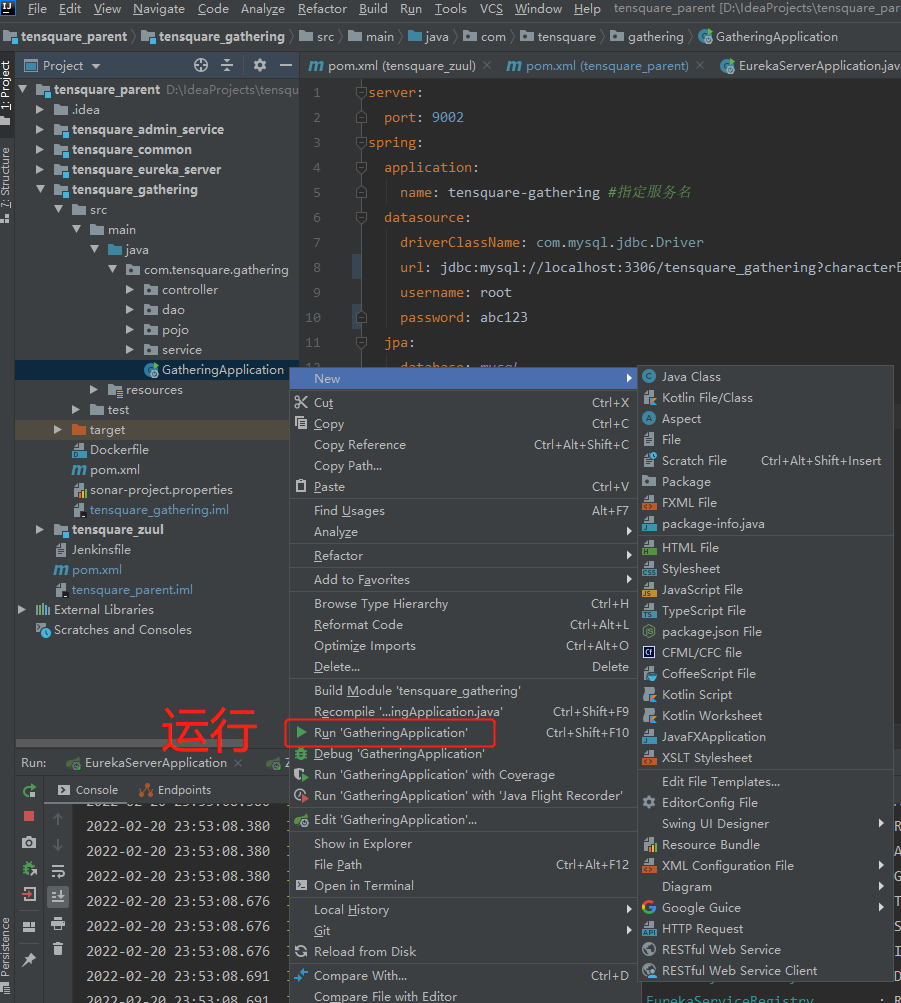Expand the target folder
The width and height of the screenshot is (901, 1003).
(58, 429)
